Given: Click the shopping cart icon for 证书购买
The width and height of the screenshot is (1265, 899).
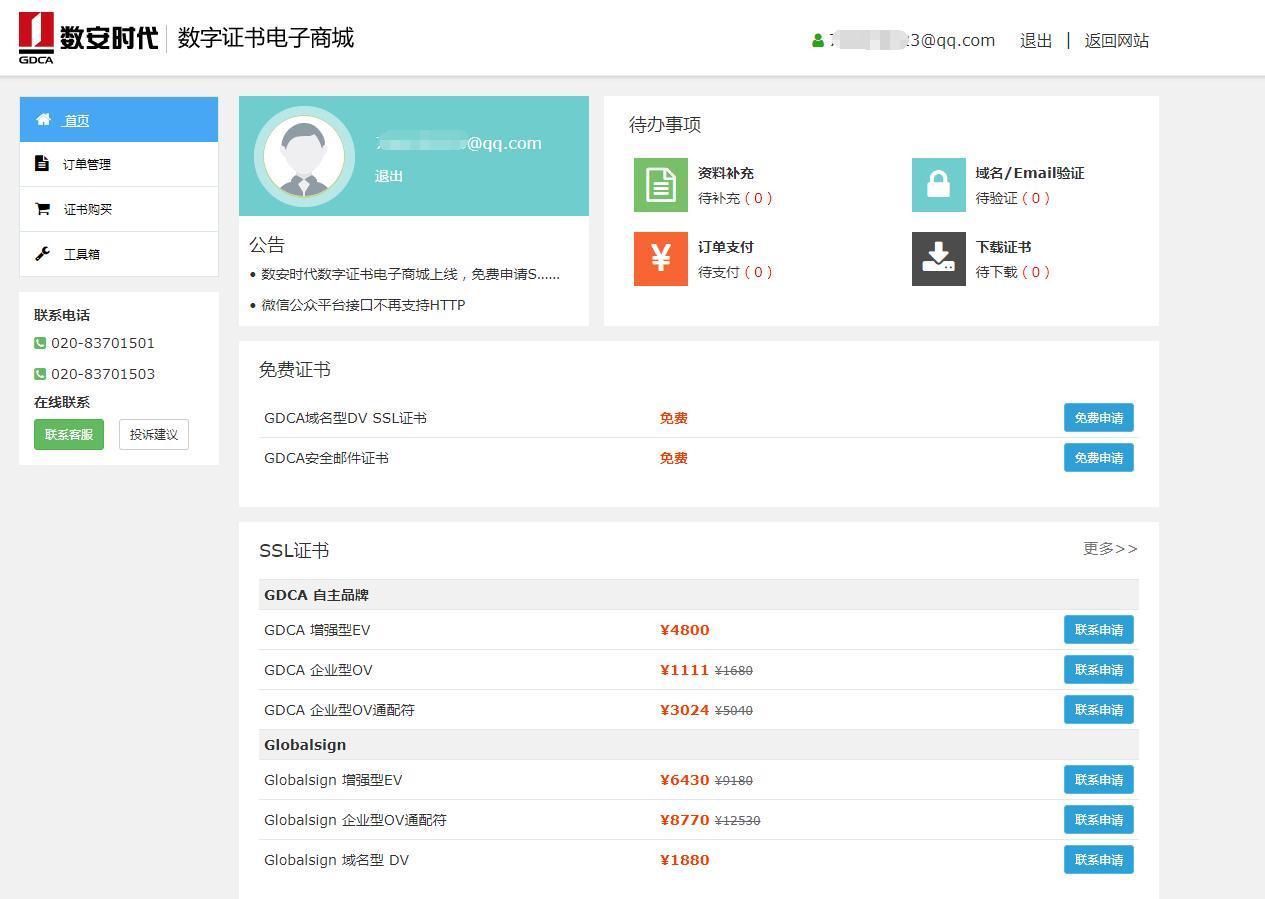Looking at the screenshot, I should [x=42, y=208].
